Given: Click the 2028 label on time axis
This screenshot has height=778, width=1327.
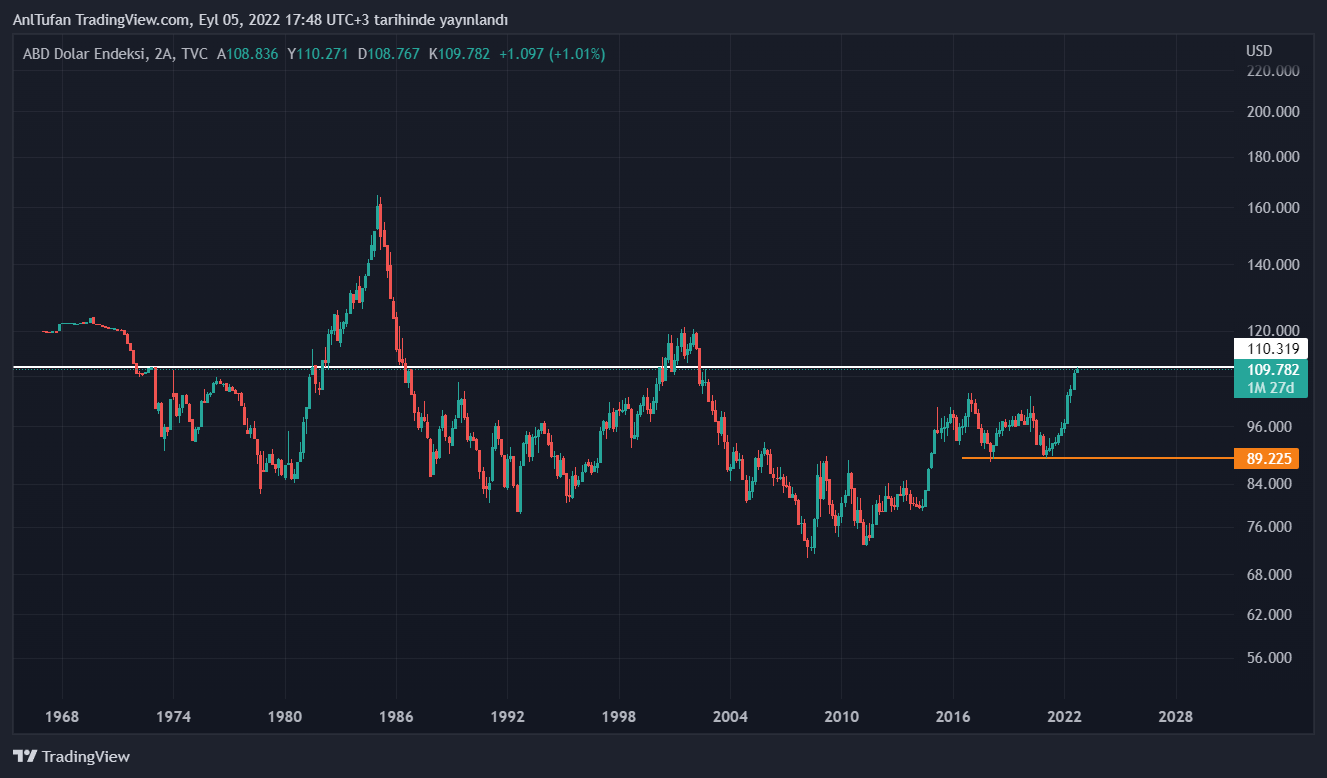Looking at the screenshot, I should 1175,717.
